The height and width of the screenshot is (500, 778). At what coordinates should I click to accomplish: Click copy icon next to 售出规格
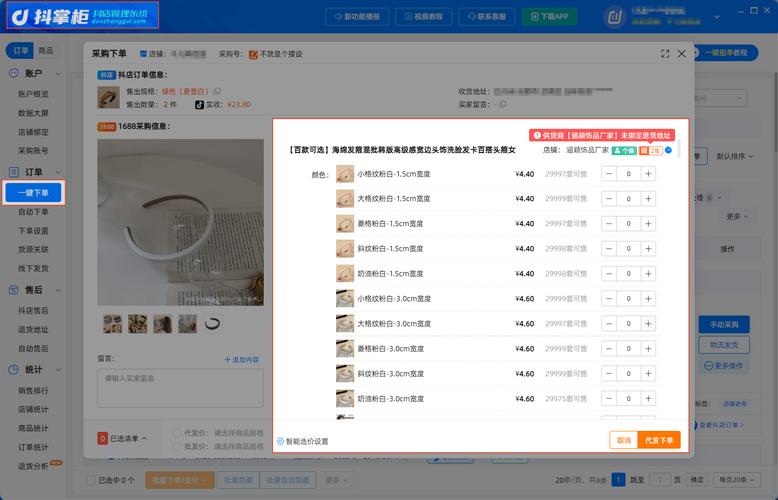217,91
